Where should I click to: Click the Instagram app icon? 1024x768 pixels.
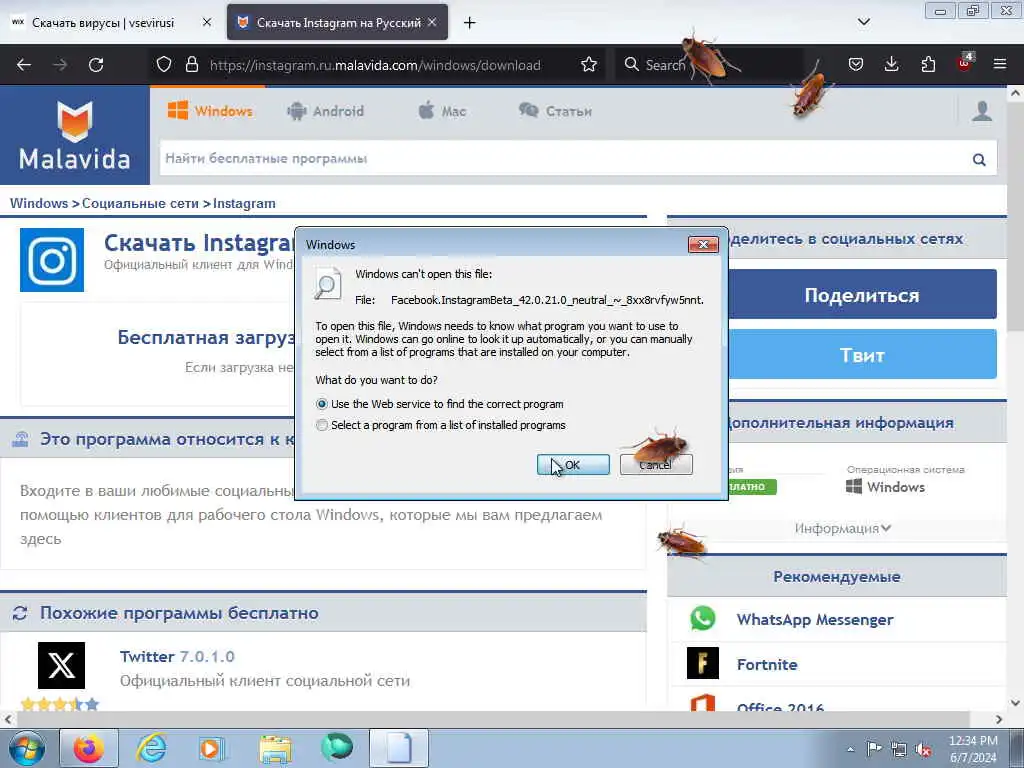tap(52, 260)
